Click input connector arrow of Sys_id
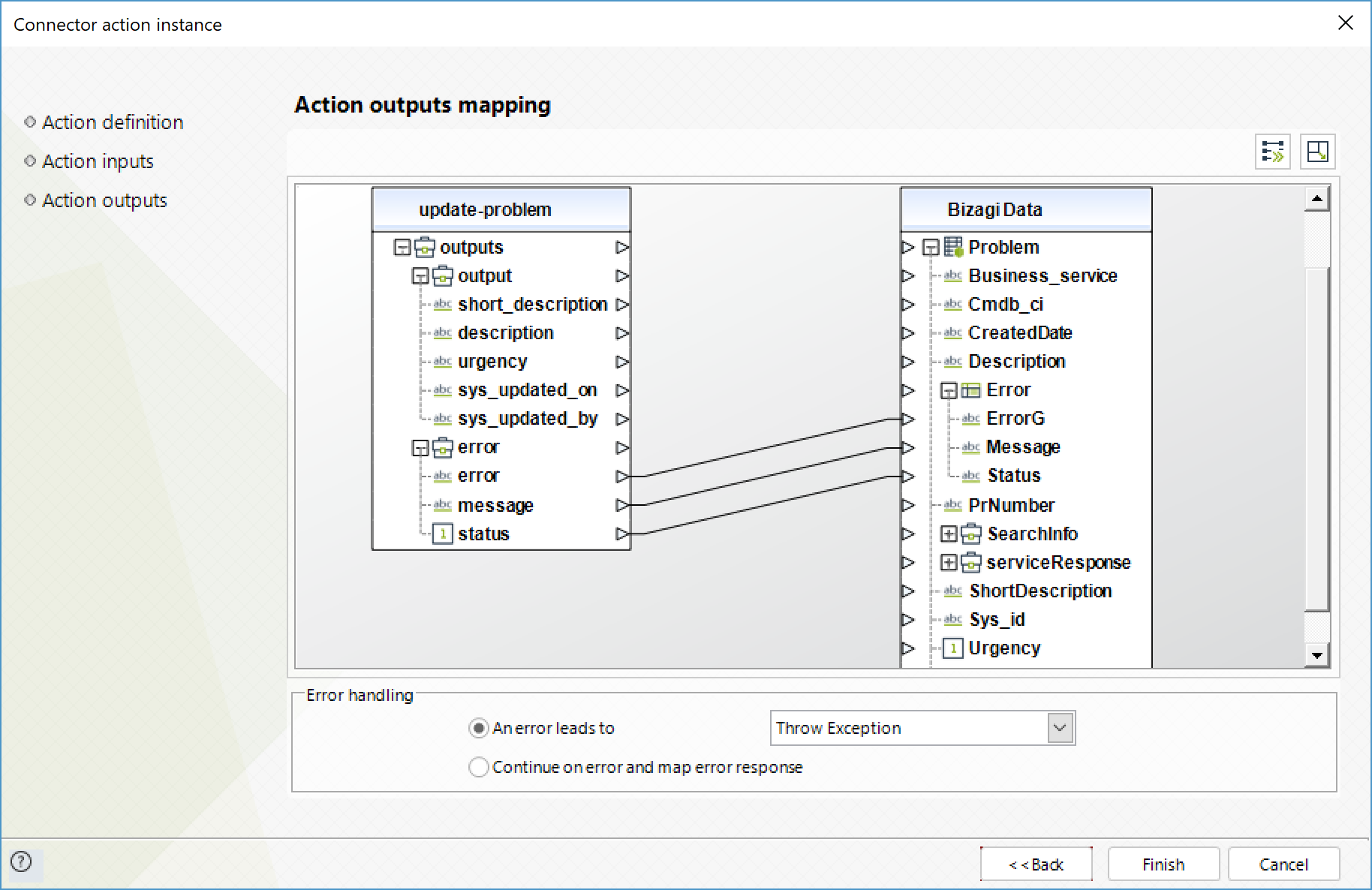Image resolution: width=1372 pixels, height=890 pixels. (908, 619)
